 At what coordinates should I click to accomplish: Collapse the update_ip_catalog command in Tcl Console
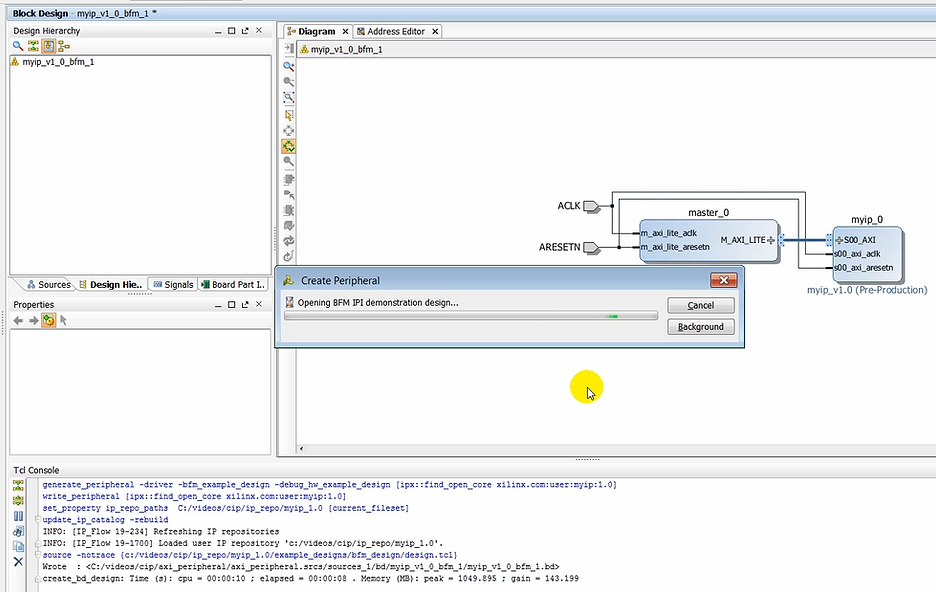tap(38, 519)
